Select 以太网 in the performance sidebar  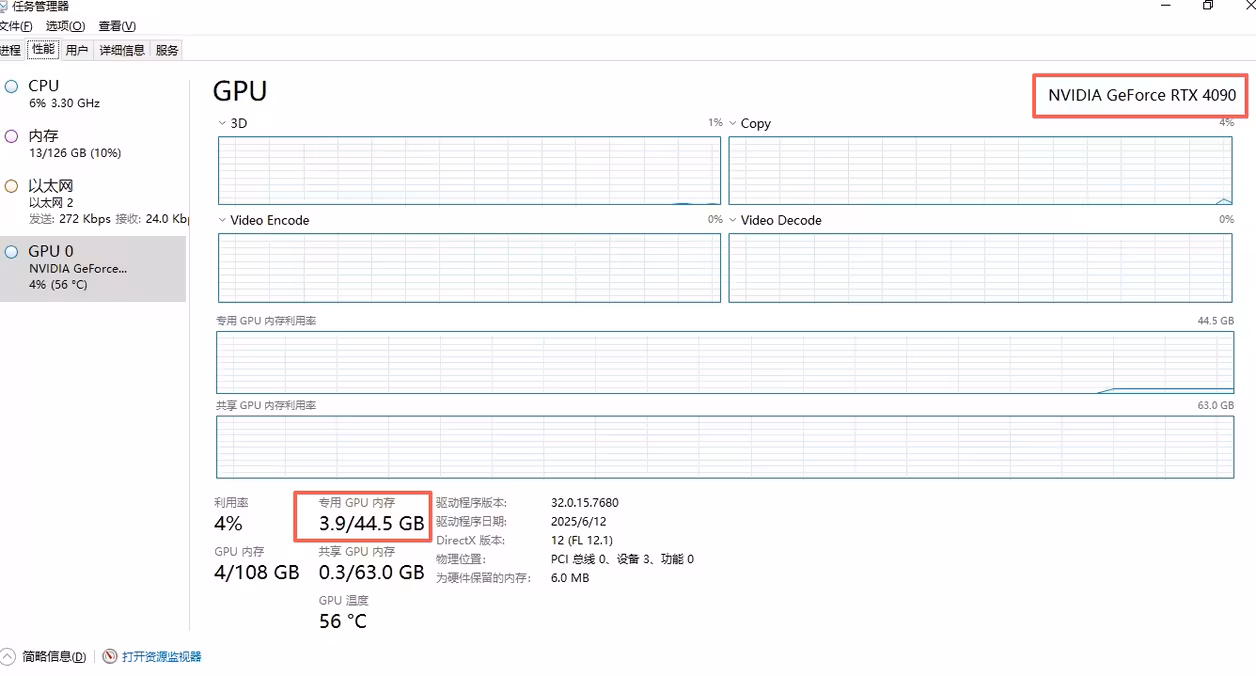coord(93,201)
